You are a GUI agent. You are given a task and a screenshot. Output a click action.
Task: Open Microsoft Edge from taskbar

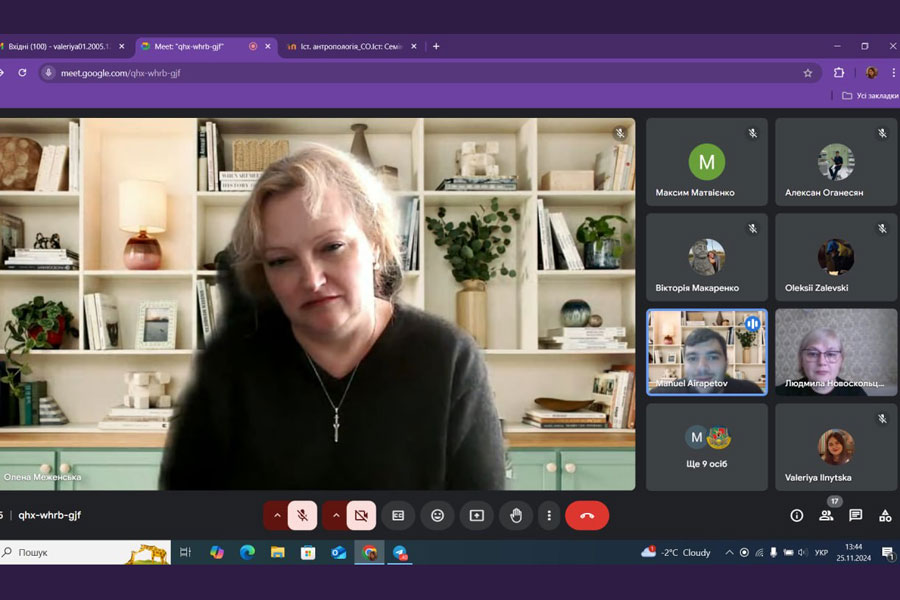[x=247, y=552]
